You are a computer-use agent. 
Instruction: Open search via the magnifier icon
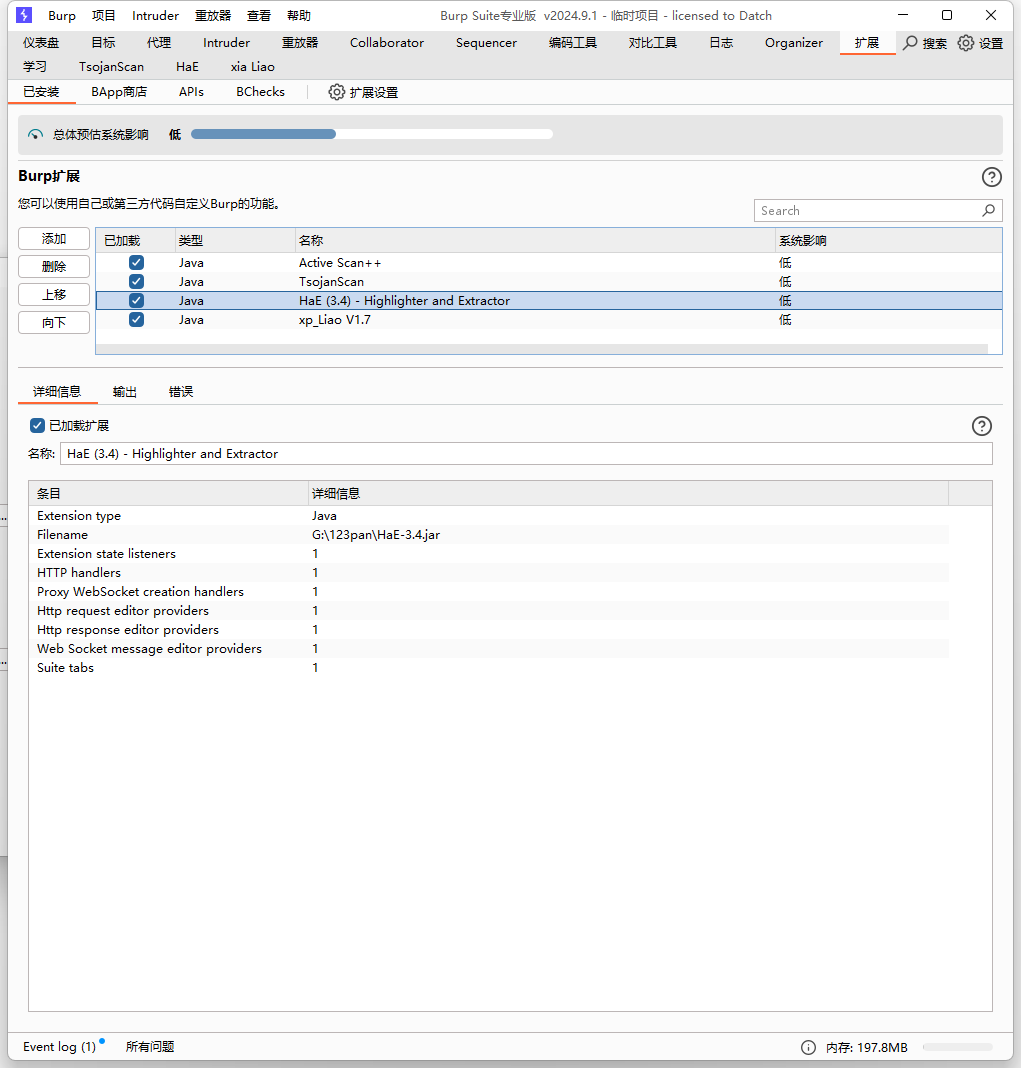point(910,43)
